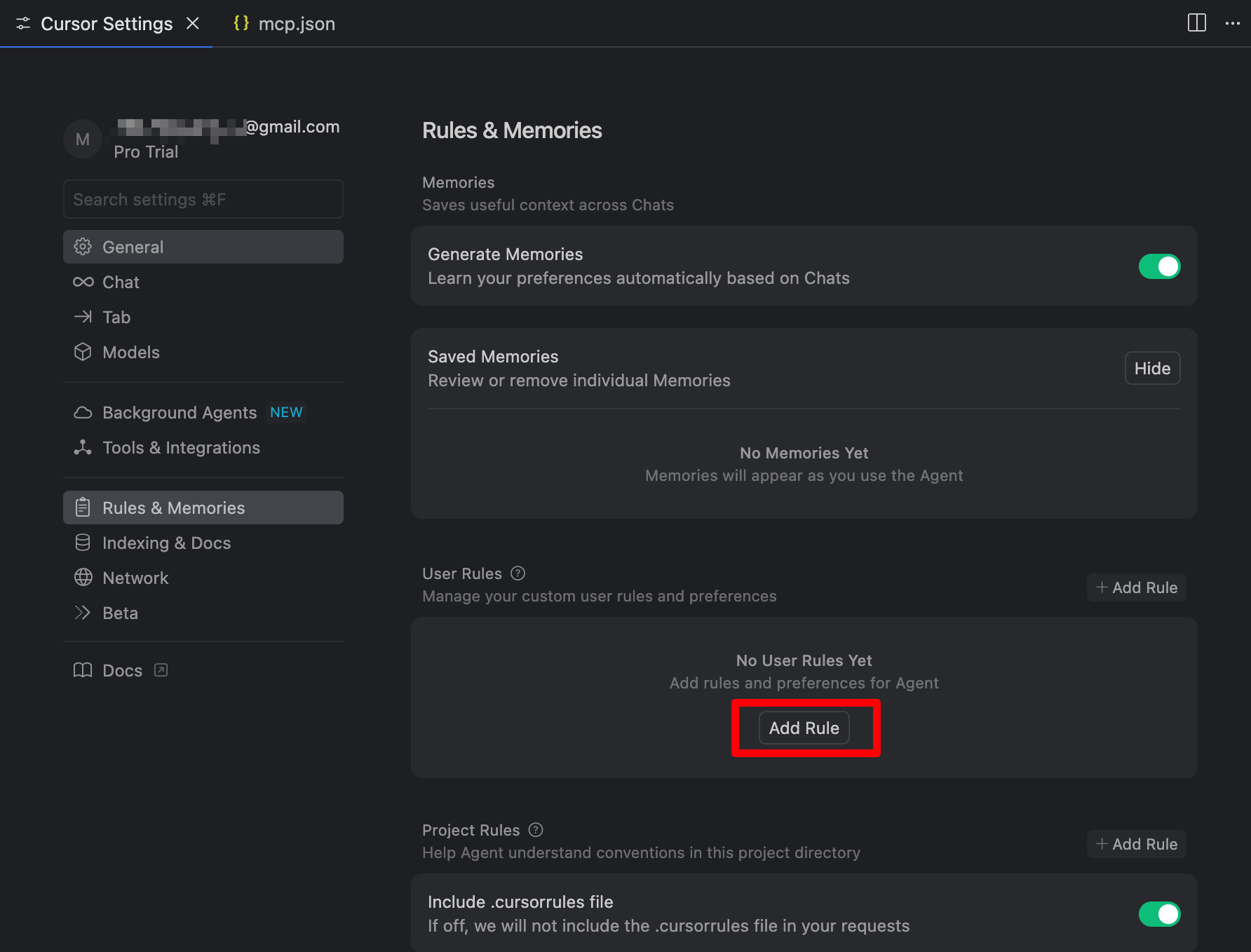Hide the Saved Memories list
The height and width of the screenshot is (952, 1251).
tap(1152, 368)
